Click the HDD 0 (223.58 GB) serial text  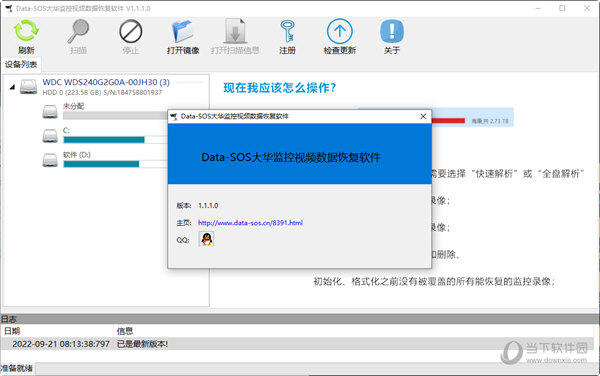click(x=102, y=92)
